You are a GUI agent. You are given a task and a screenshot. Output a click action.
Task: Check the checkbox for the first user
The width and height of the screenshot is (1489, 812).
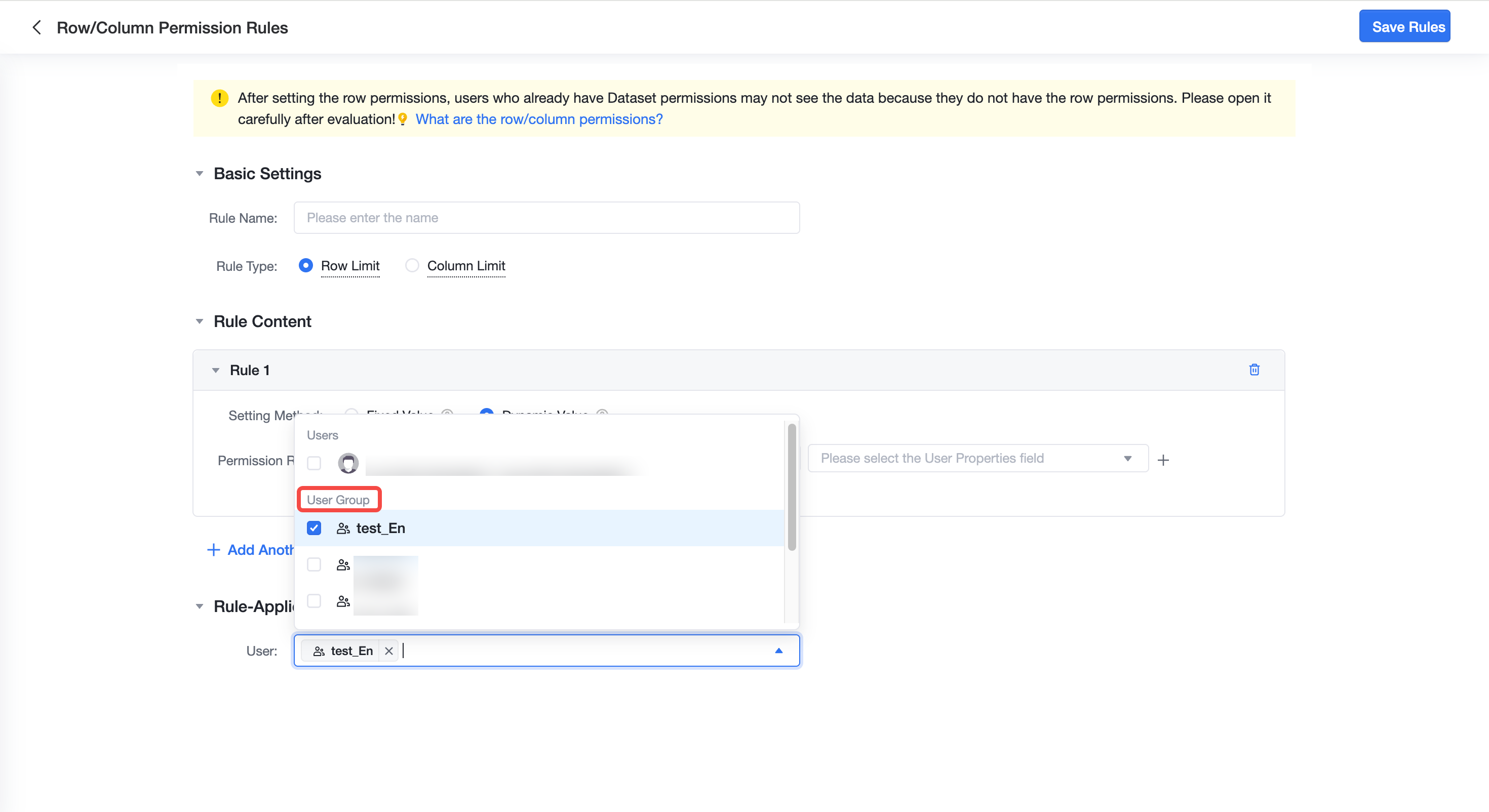pos(314,463)
